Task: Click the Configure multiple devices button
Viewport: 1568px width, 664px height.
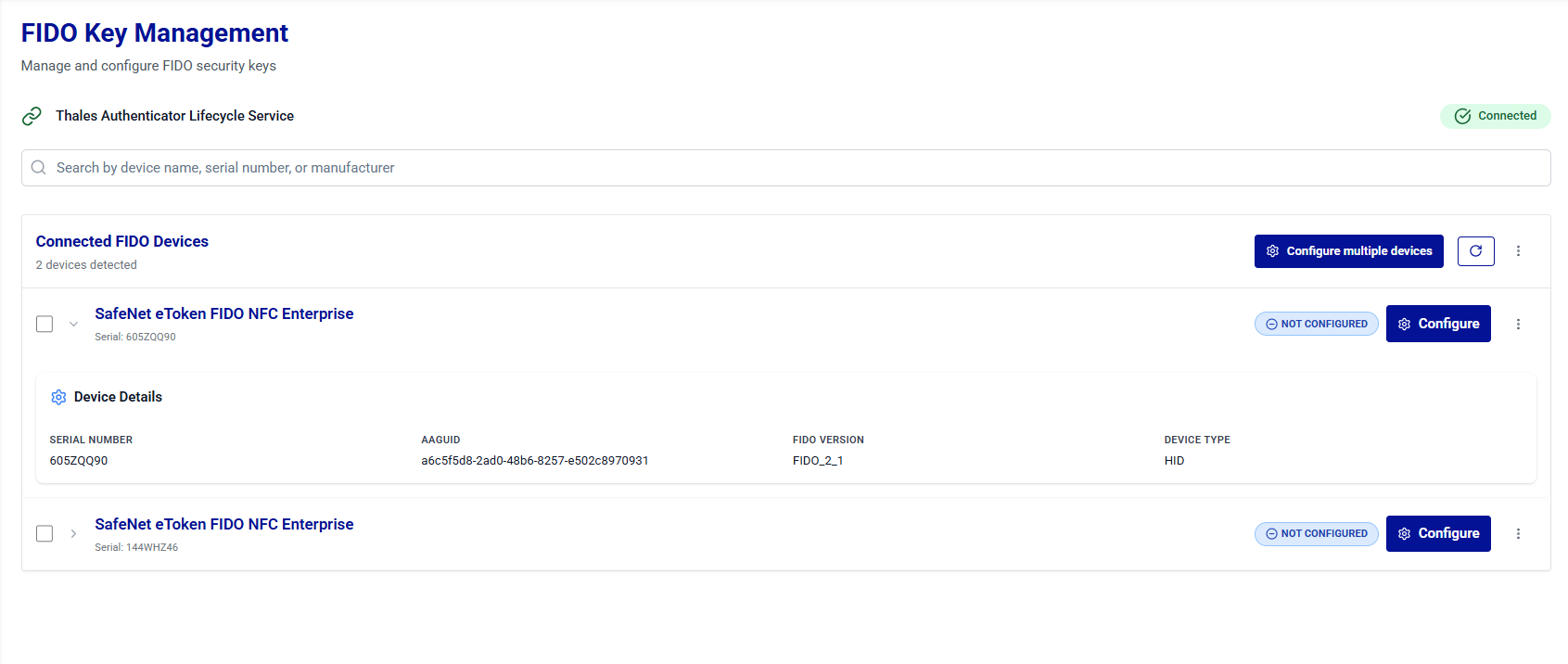Action: [1348, 251]
